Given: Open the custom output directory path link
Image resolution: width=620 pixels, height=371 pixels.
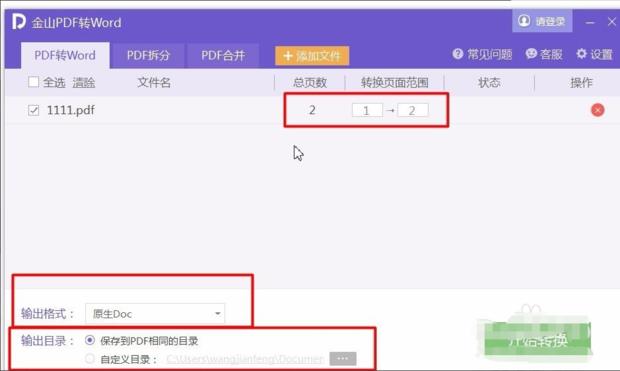Looking at the screenshot, I should (245, 359).
